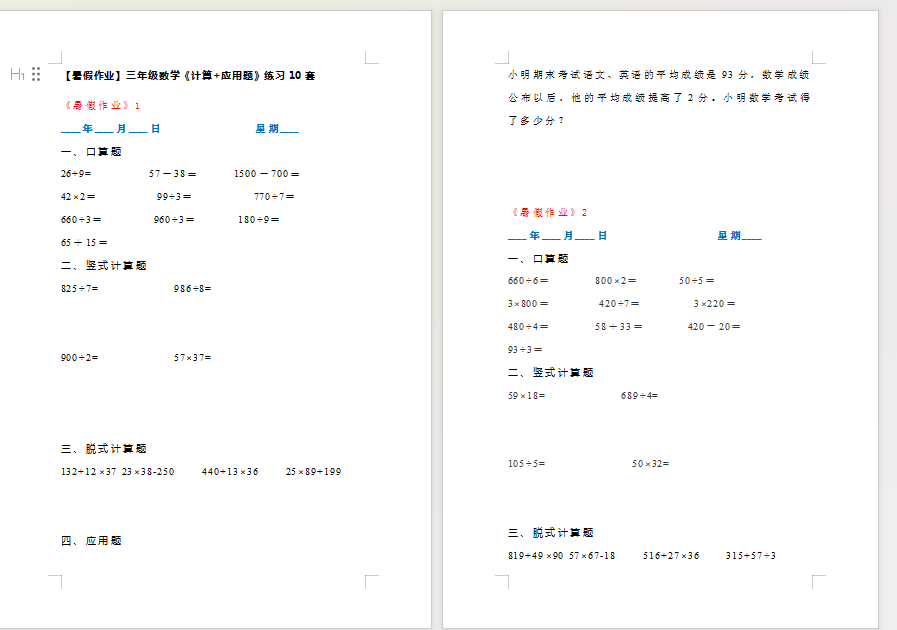897x630 pixels.
Task: Click the word problem paragraph about 小明
Action: (658, 98)
